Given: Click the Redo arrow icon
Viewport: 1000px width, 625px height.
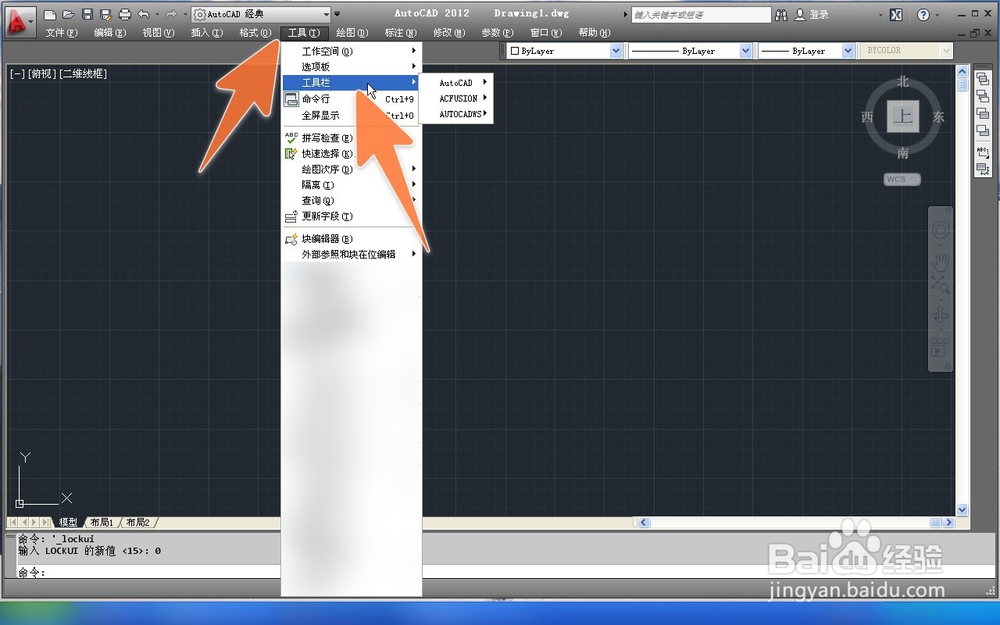Looking at the screenshot, I should tap(171, 14).
